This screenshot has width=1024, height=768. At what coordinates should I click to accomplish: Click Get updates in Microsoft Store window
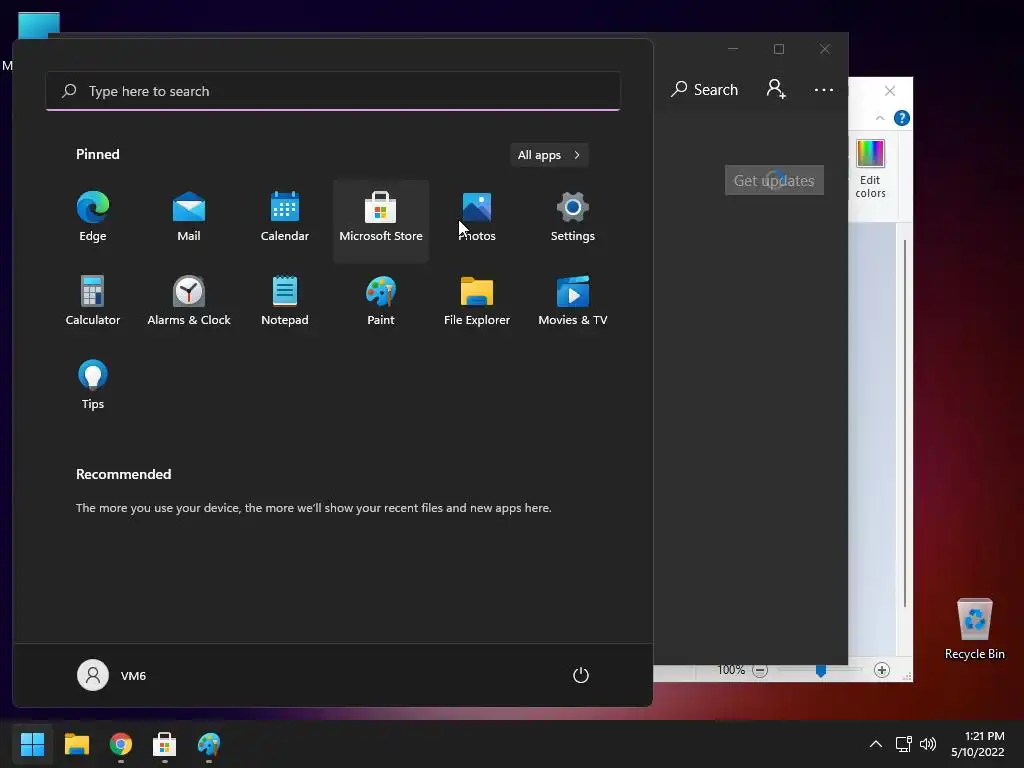coord(774,180)
